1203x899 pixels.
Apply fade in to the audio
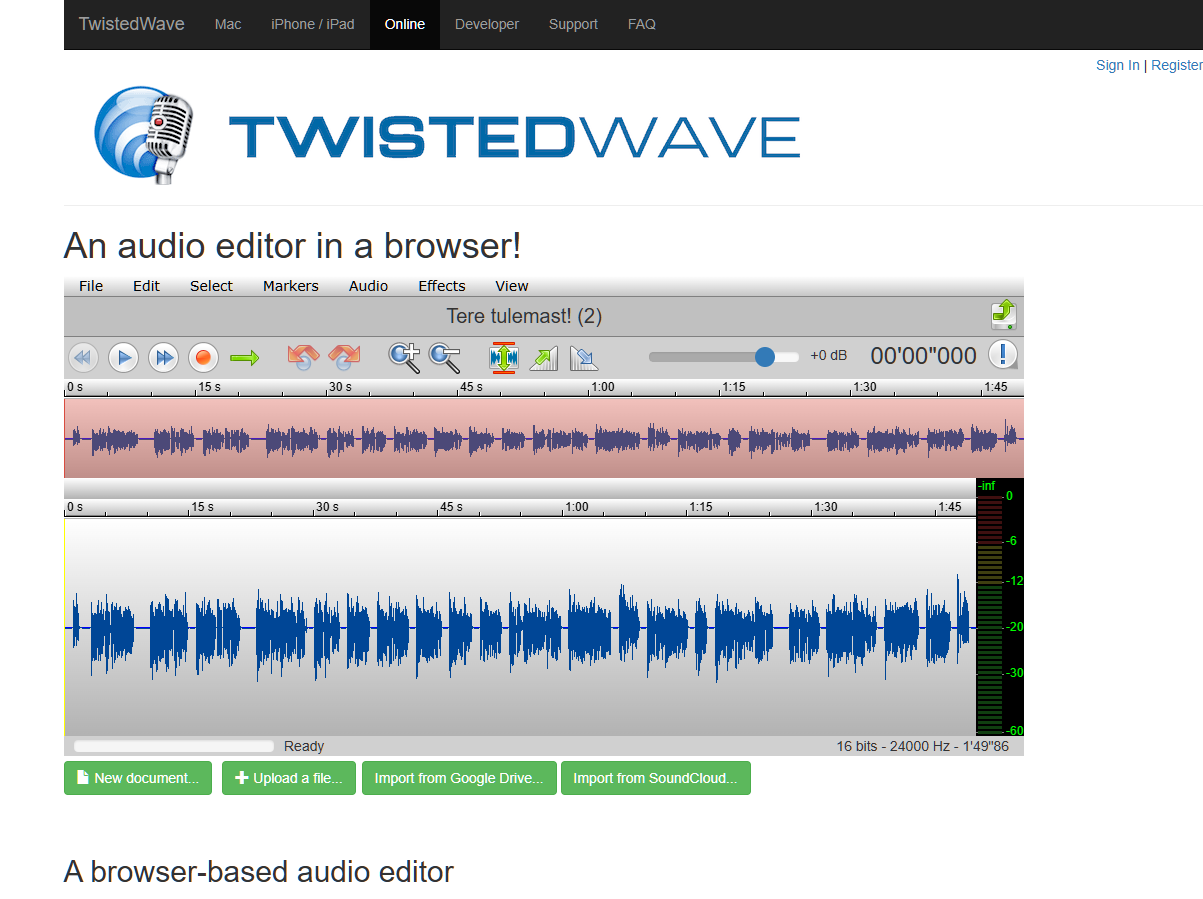pyautogui.click(x=543, y=357)
